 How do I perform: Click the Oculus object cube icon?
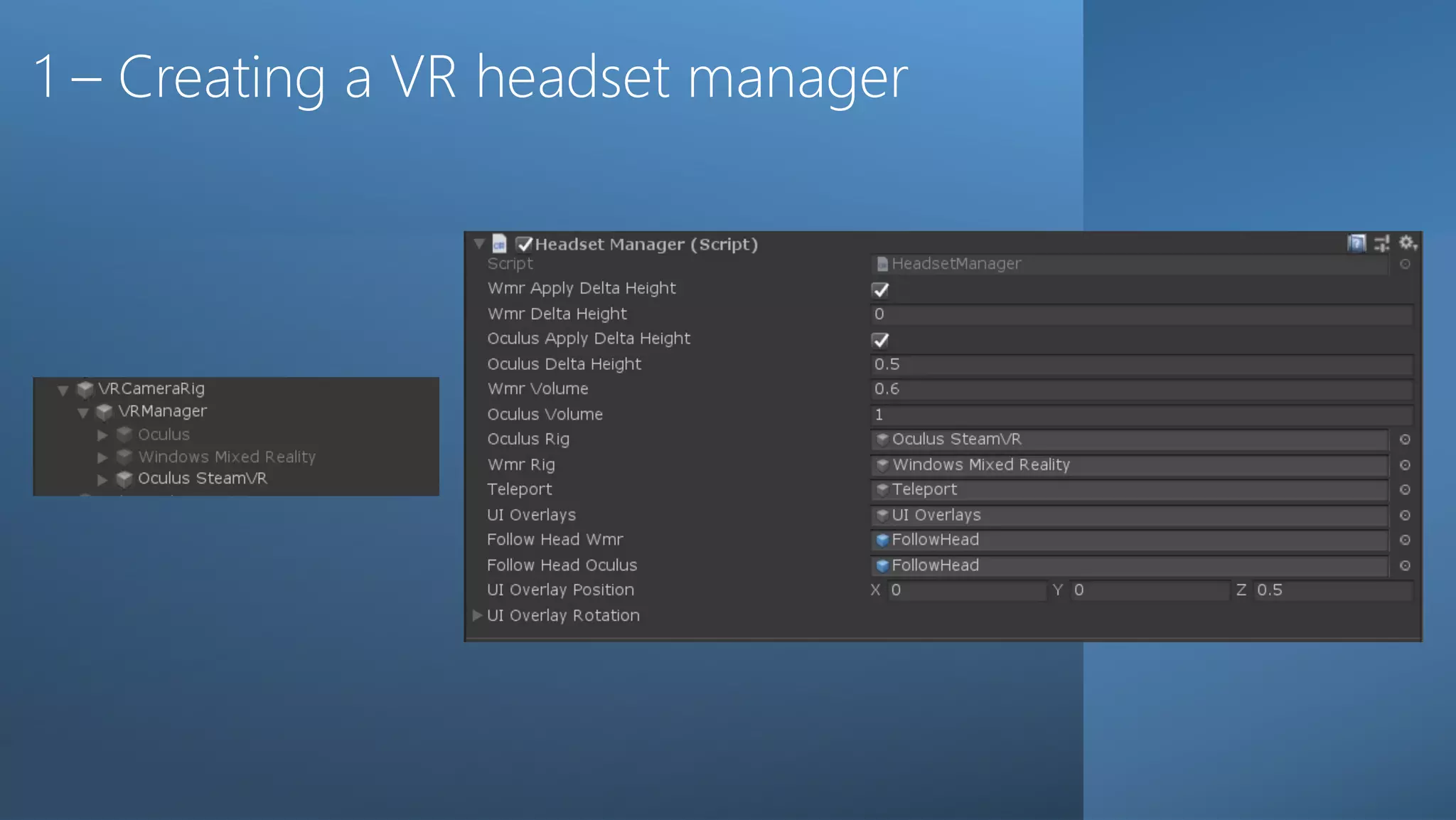pyautogui.click(x=124, y=435)
